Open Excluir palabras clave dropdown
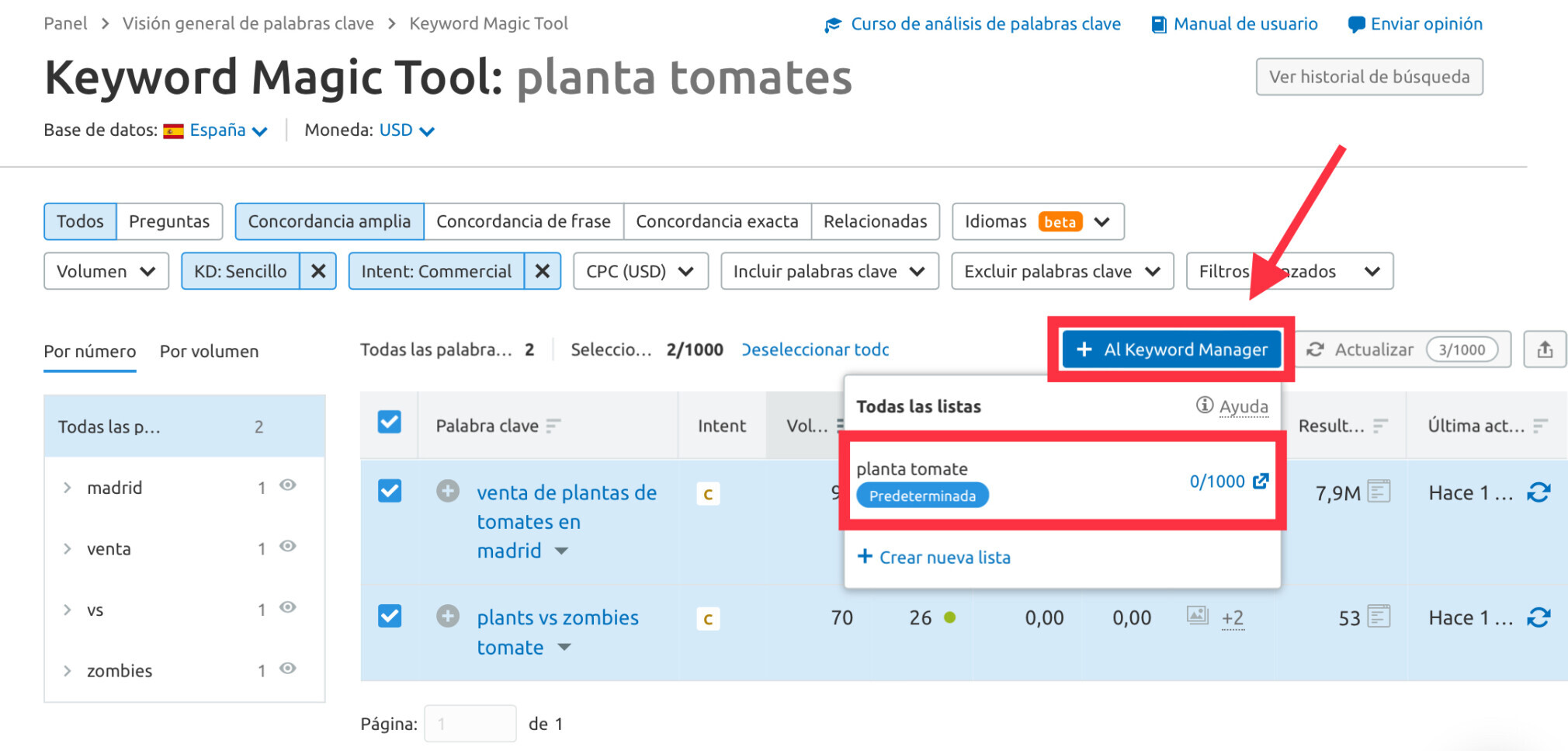This screenshot has width=1568, height=751. pyautogui.click(x=1063, y=271)
